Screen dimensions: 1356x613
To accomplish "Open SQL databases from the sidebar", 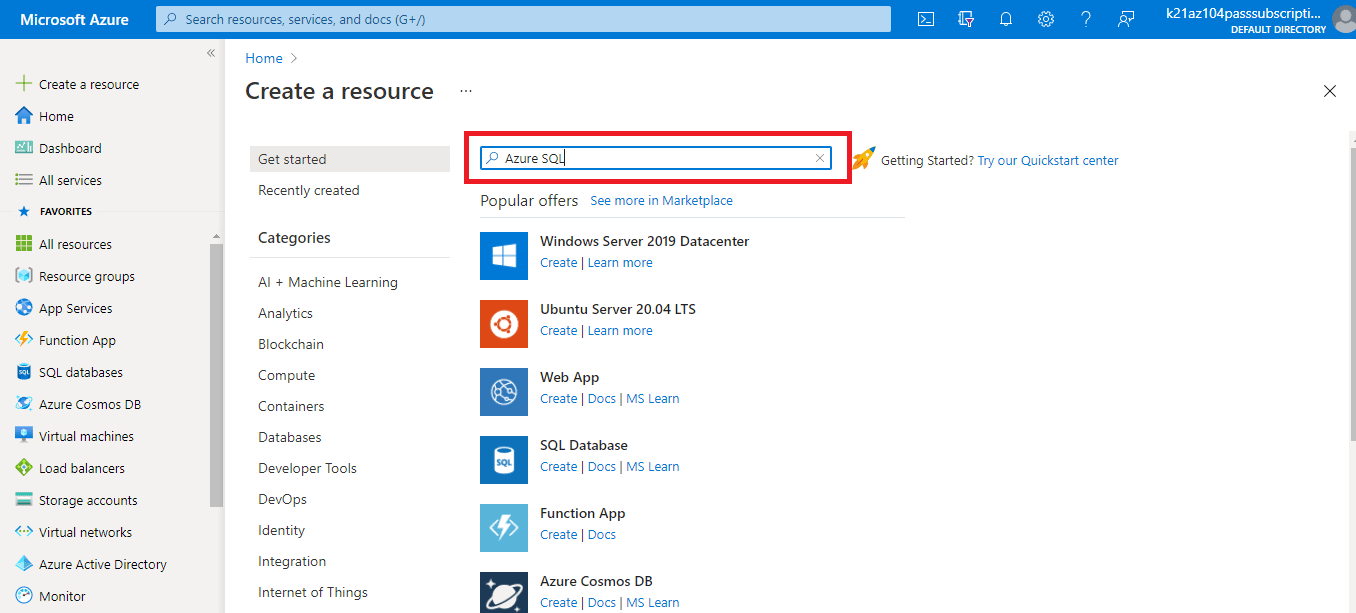I will point(81,371).
